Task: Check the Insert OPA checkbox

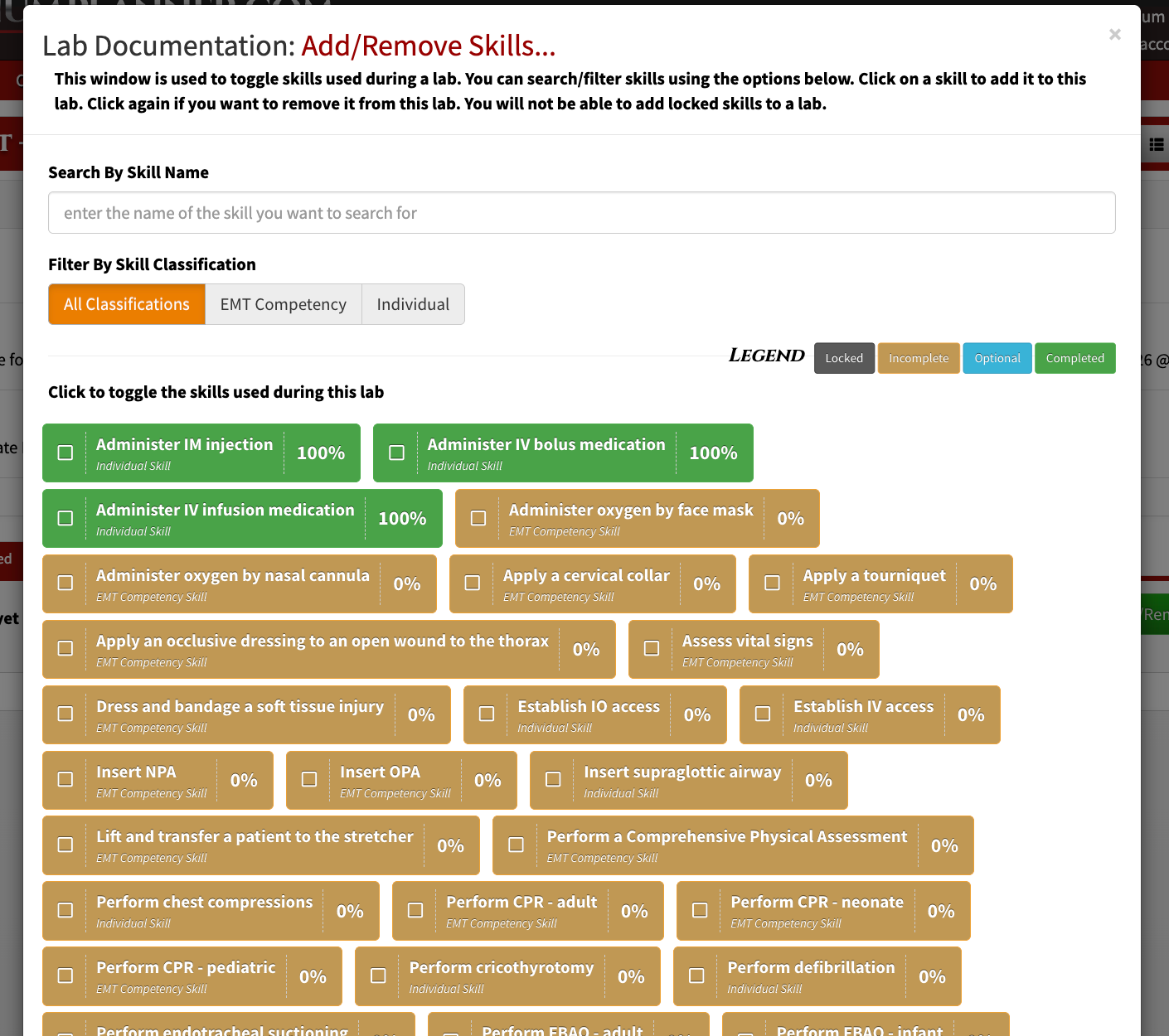Action: (x=309, y=780)
